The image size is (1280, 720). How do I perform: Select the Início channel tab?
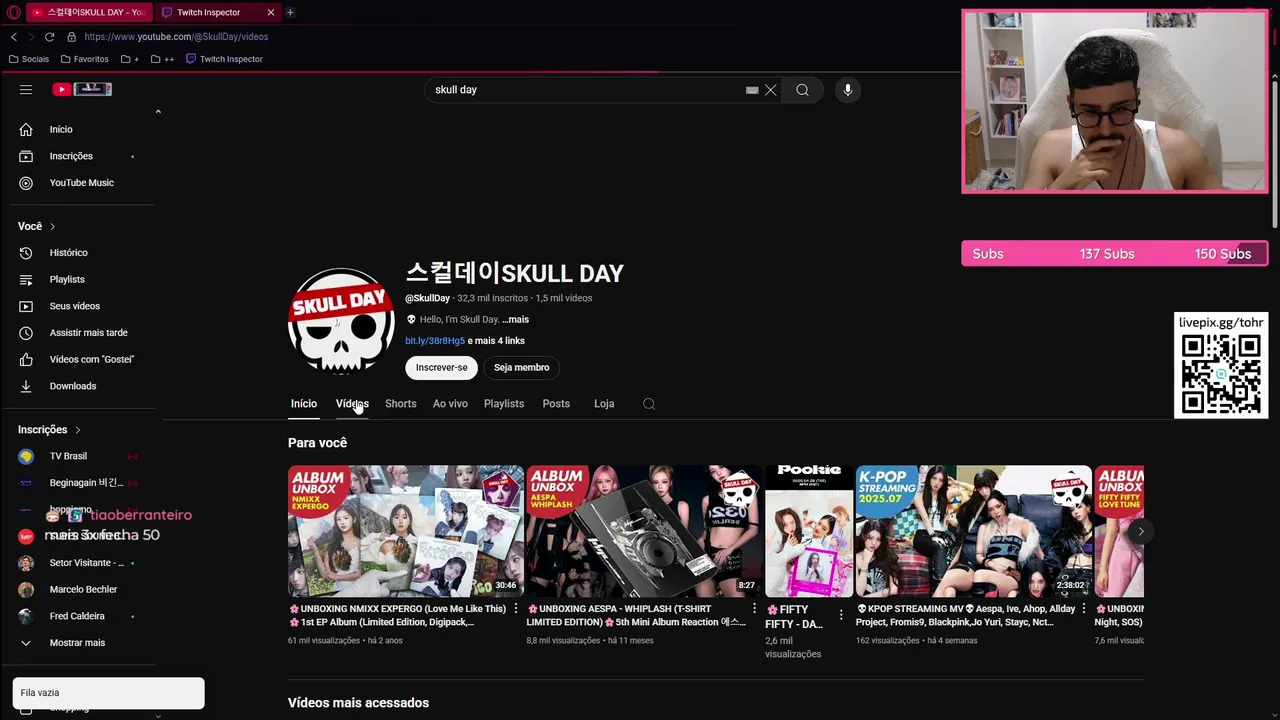click(304, 404)
